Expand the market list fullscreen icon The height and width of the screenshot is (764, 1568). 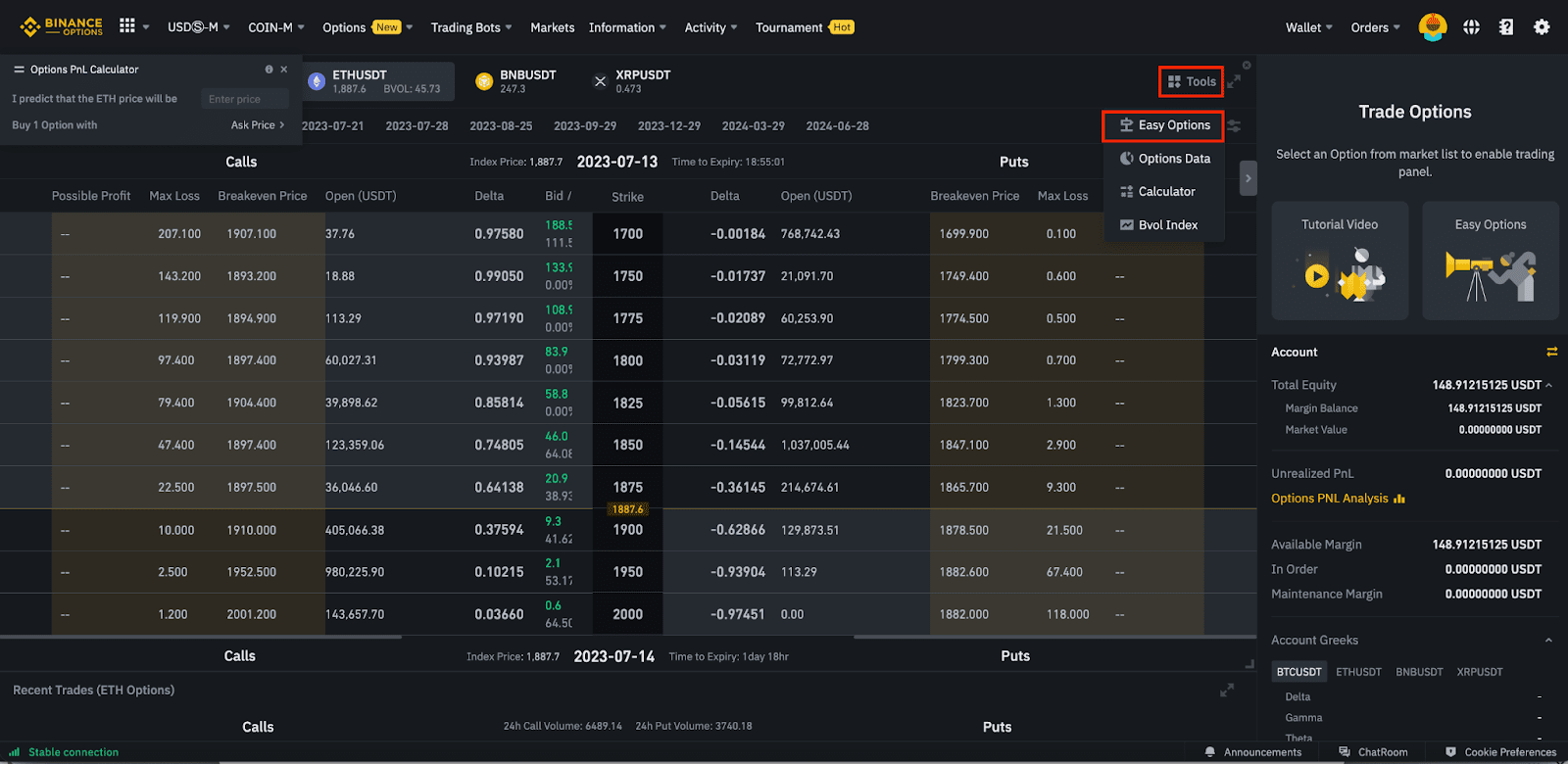click(x=1234, y=82)
